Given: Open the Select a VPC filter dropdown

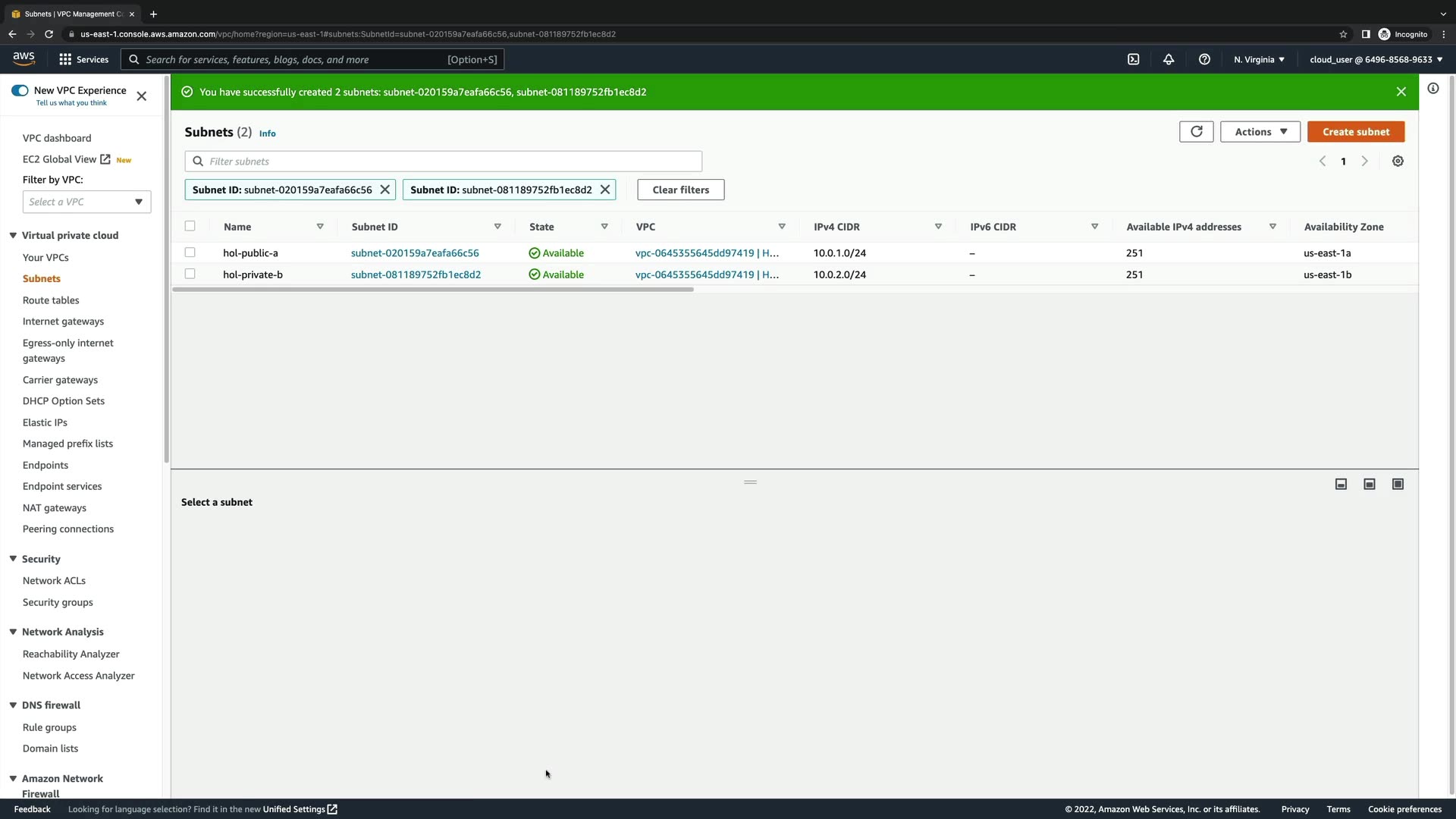Looking at the screenshot, I should pyautogui.click(x=86, y=202).
